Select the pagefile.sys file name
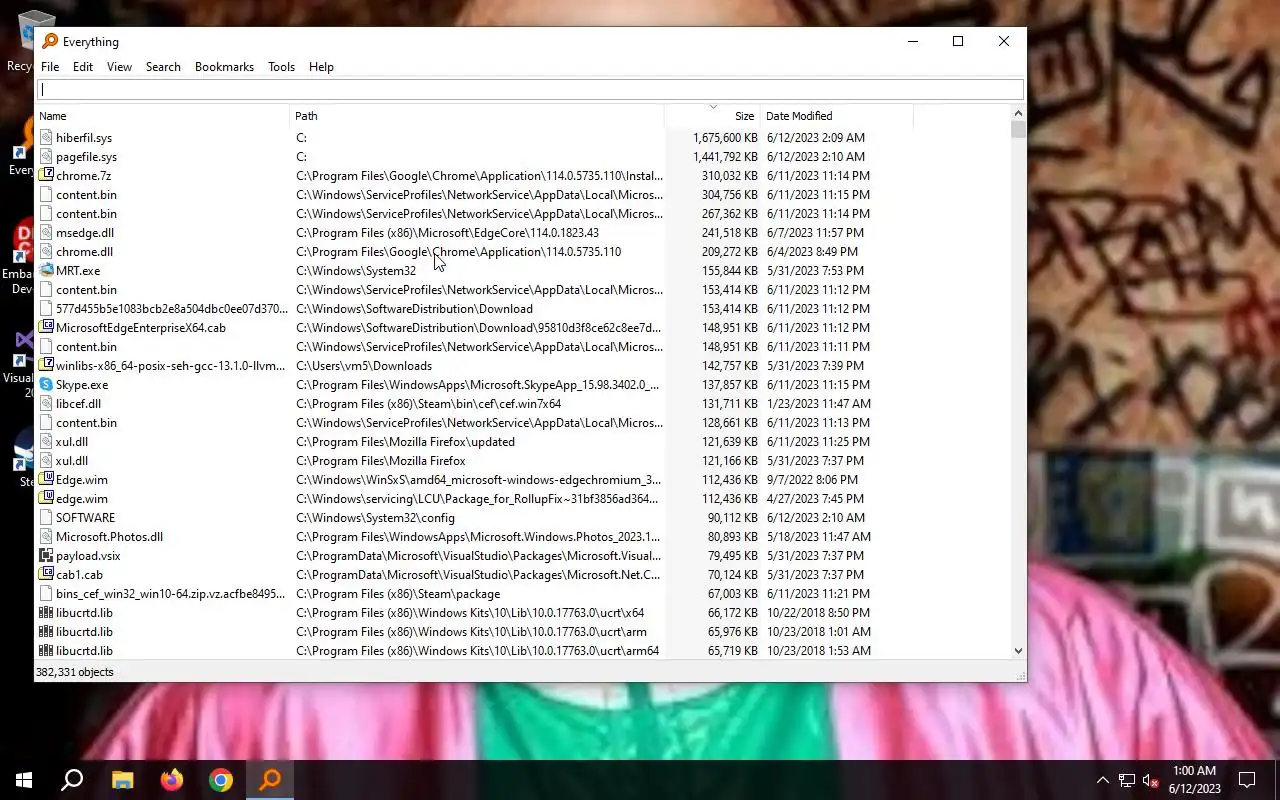This screenshot has width=1280, height=800. (86, 156)
